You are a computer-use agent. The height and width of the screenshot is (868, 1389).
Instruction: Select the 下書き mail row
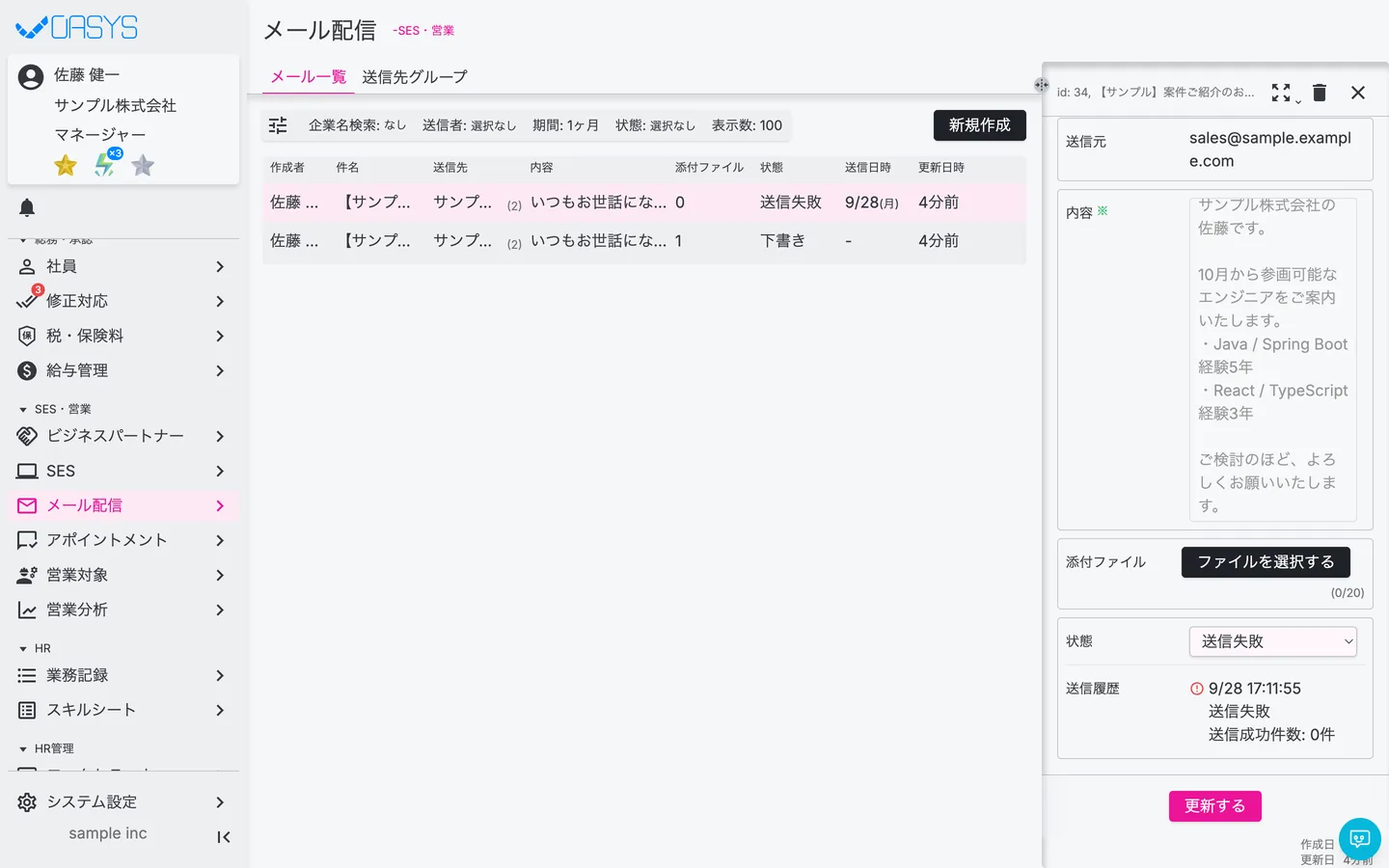pyautogui.click(x=644, y=241)
